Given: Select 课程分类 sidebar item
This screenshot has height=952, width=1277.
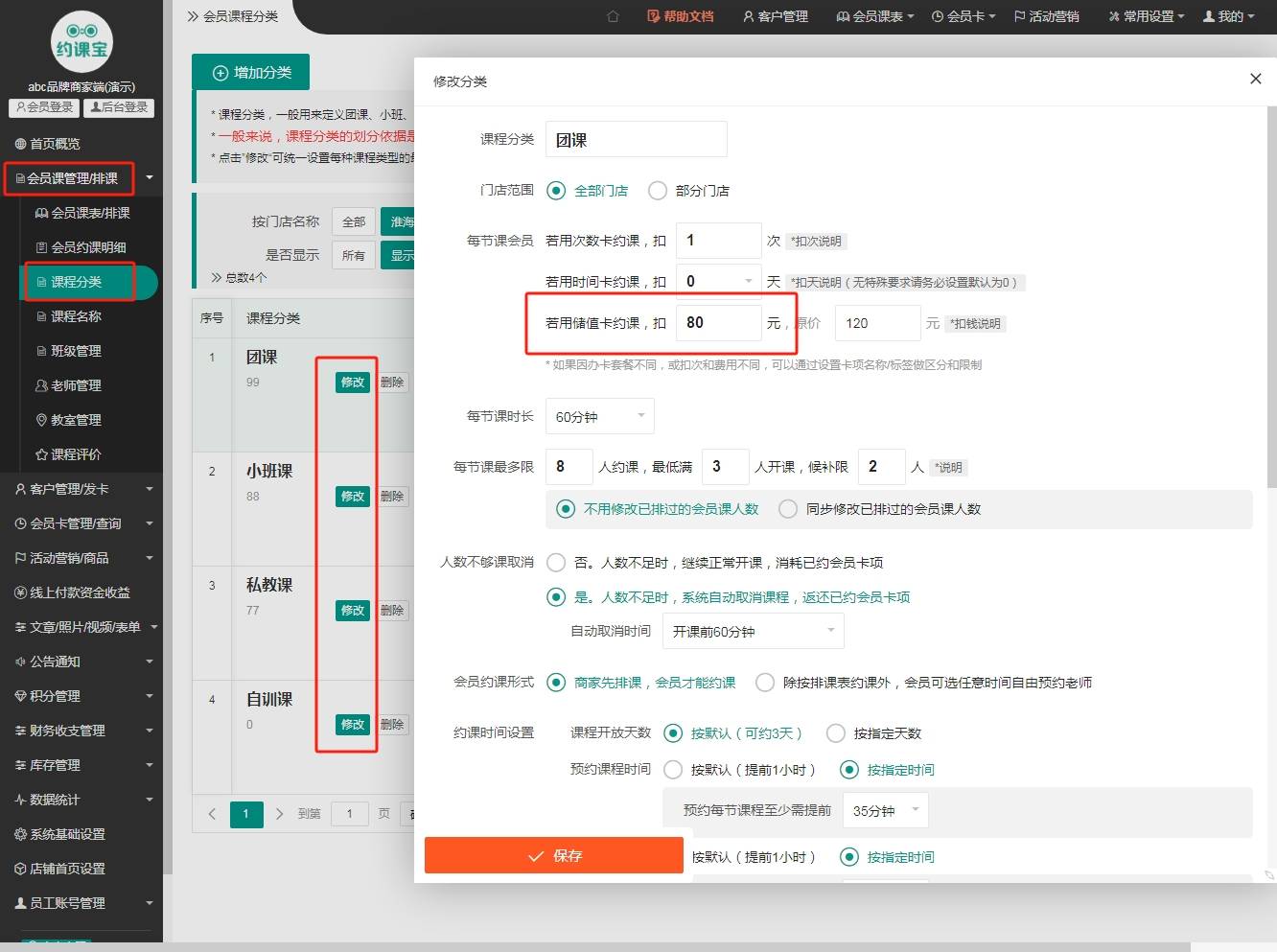Looking at the screenshot, I should tap(76, 282).
